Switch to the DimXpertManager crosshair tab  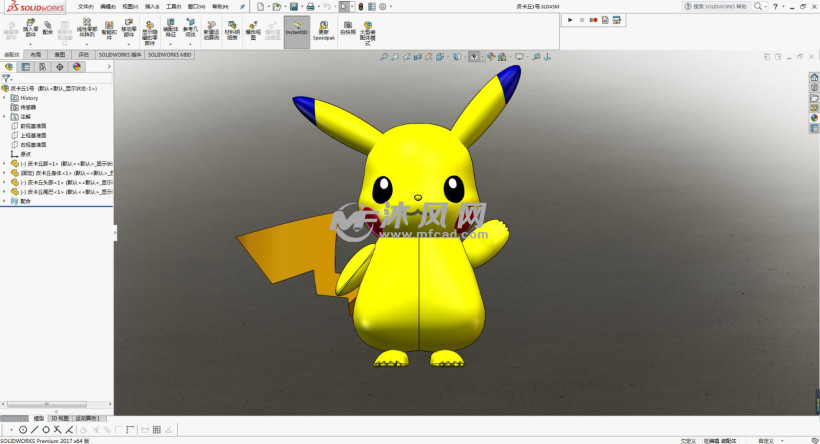[x=60, y=66]
